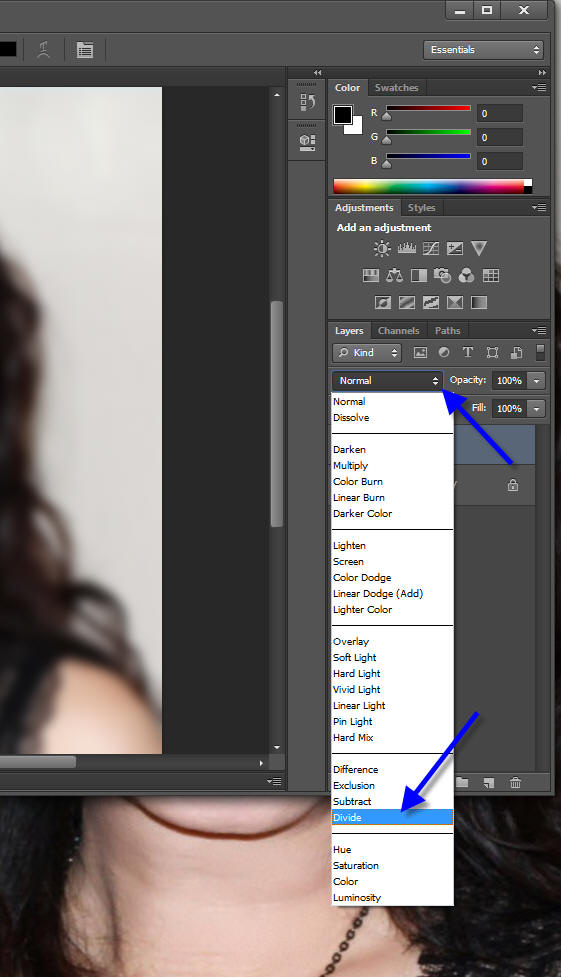Switch to the Channels tab
This screenshot has height=977, width=561.
[398, 331]
